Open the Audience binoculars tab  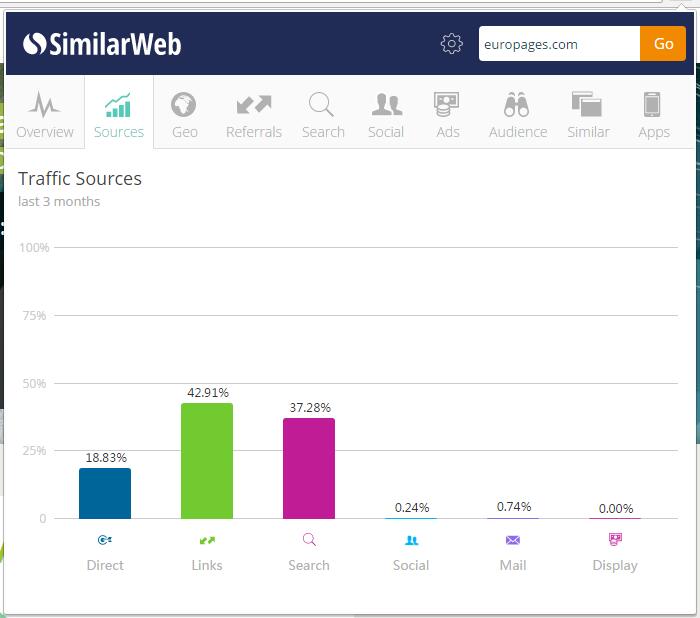click(518, 114)
